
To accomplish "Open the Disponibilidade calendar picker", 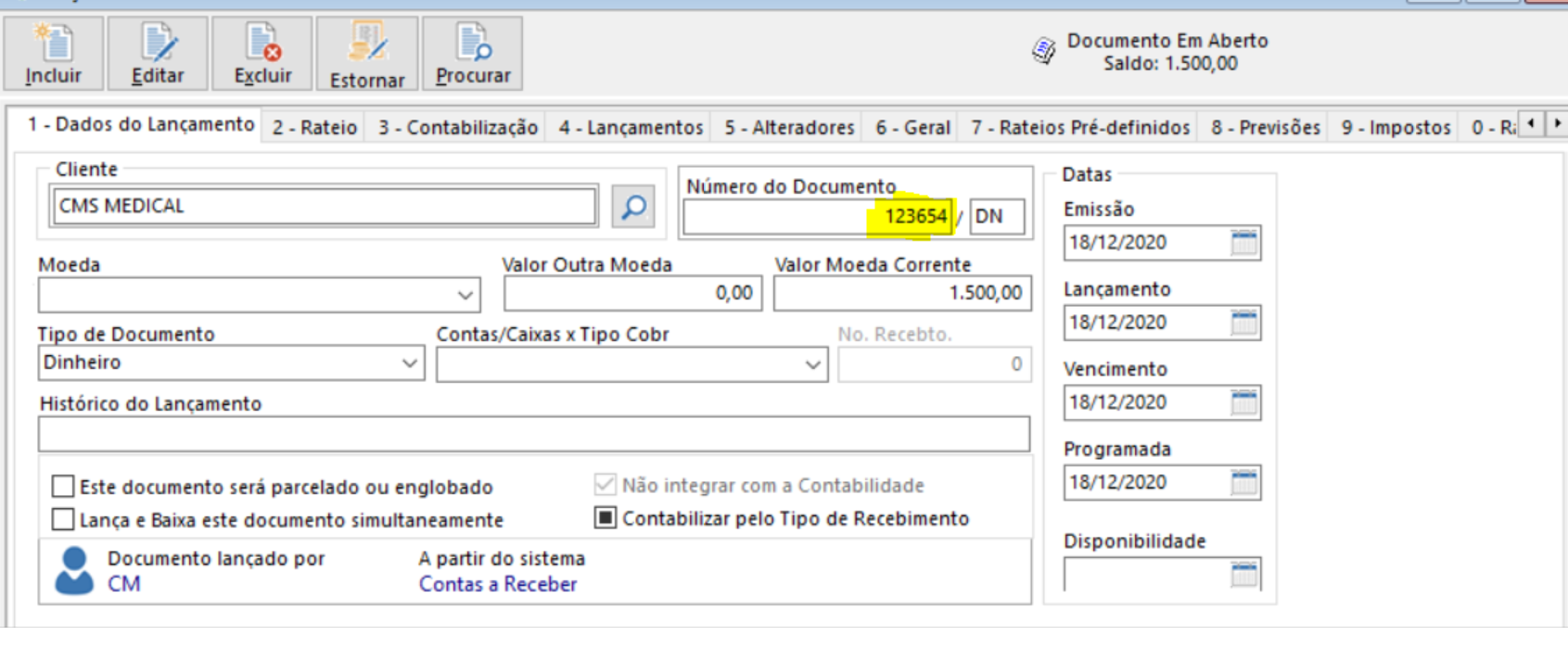I will pyautogui.click(x=1243, y=575).
